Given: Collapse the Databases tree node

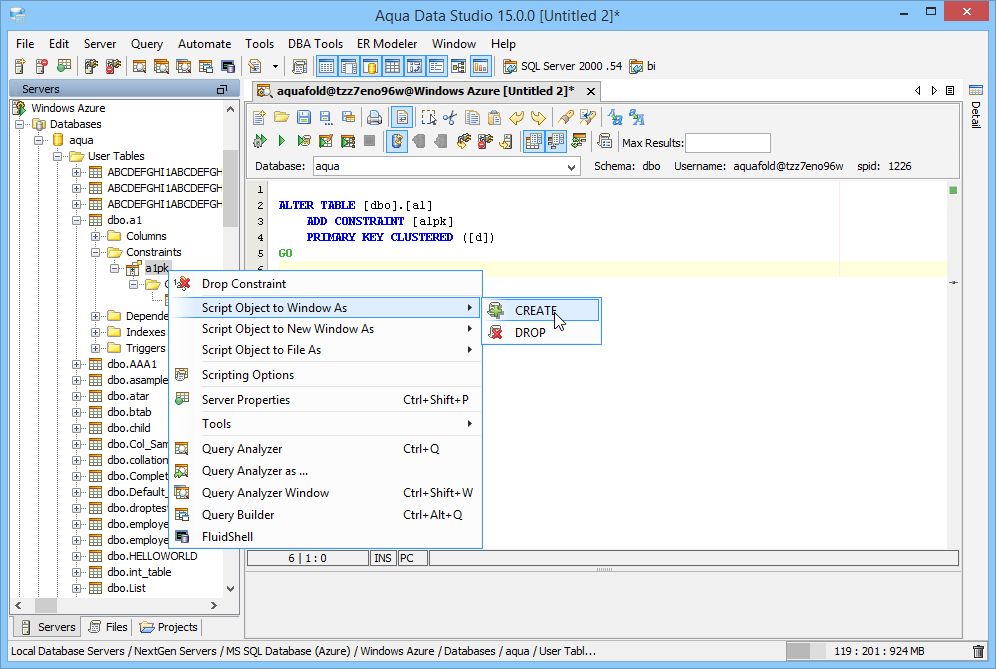Looking at the screenshot, I should 20,124.
